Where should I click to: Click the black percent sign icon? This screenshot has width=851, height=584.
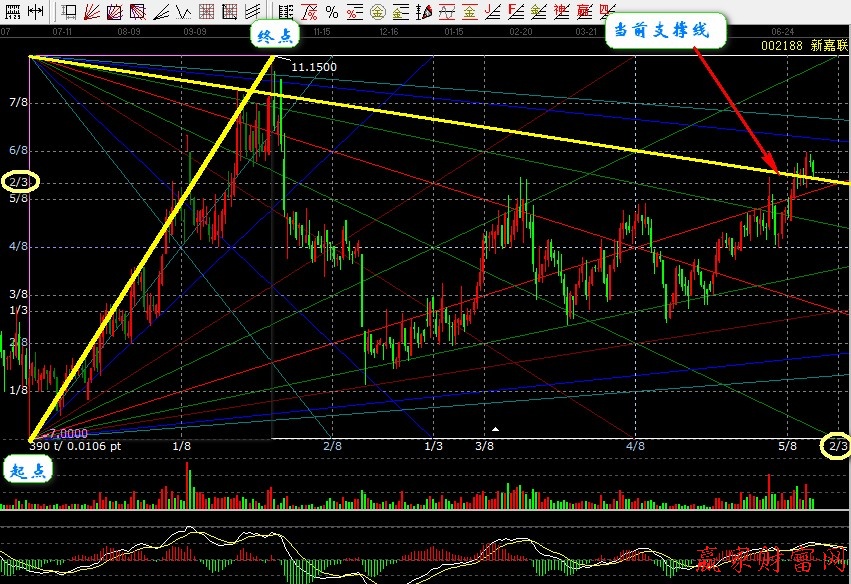(331, 12)
